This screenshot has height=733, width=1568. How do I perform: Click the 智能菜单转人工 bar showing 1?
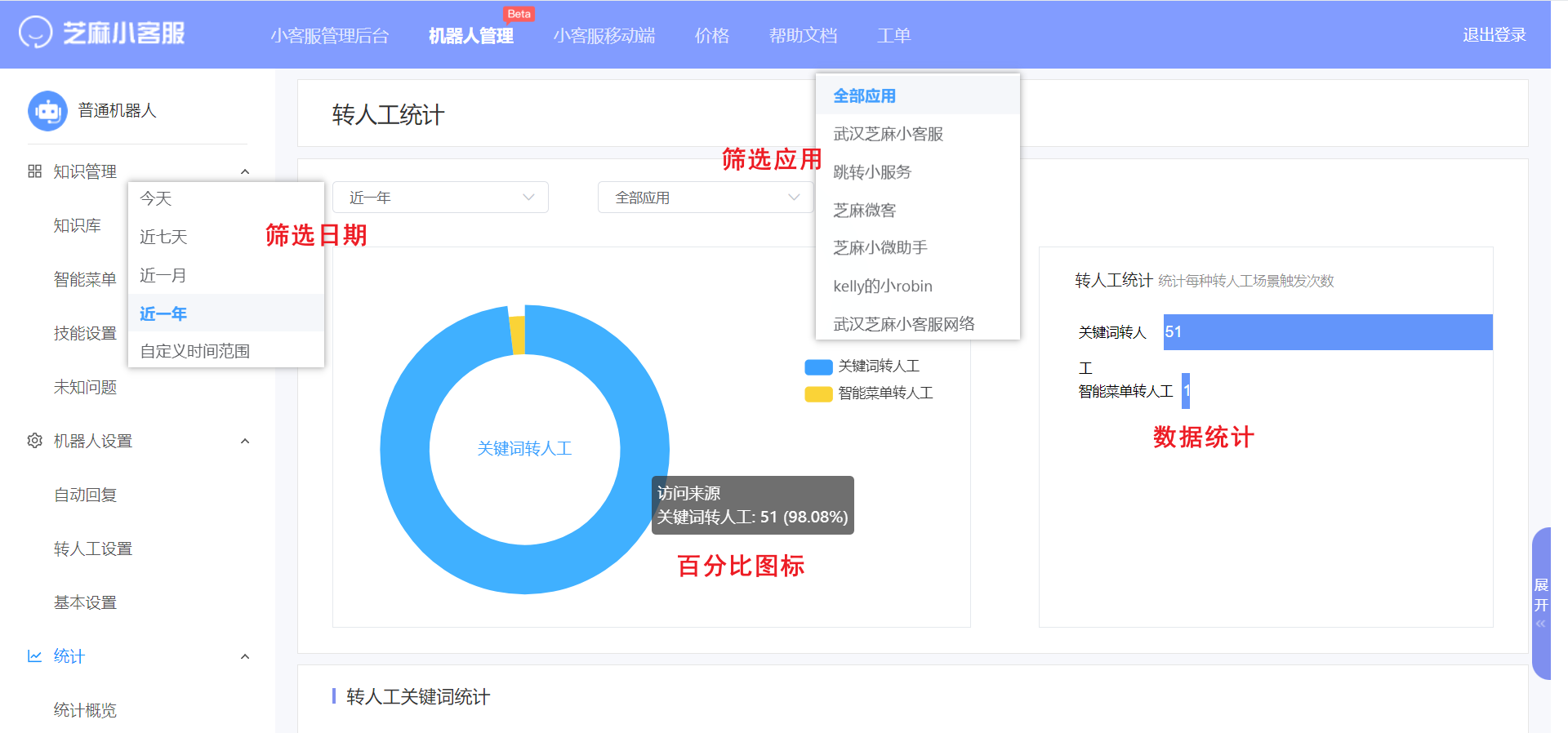coord(1186,391)
